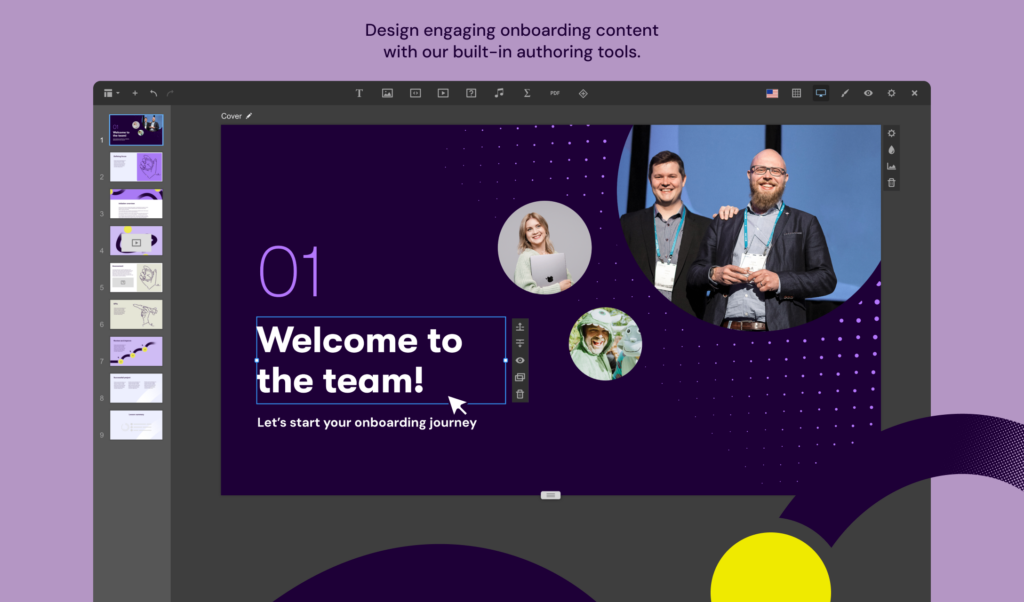
Task: Select slide 2 thumbnail
Action: [136, 167]
